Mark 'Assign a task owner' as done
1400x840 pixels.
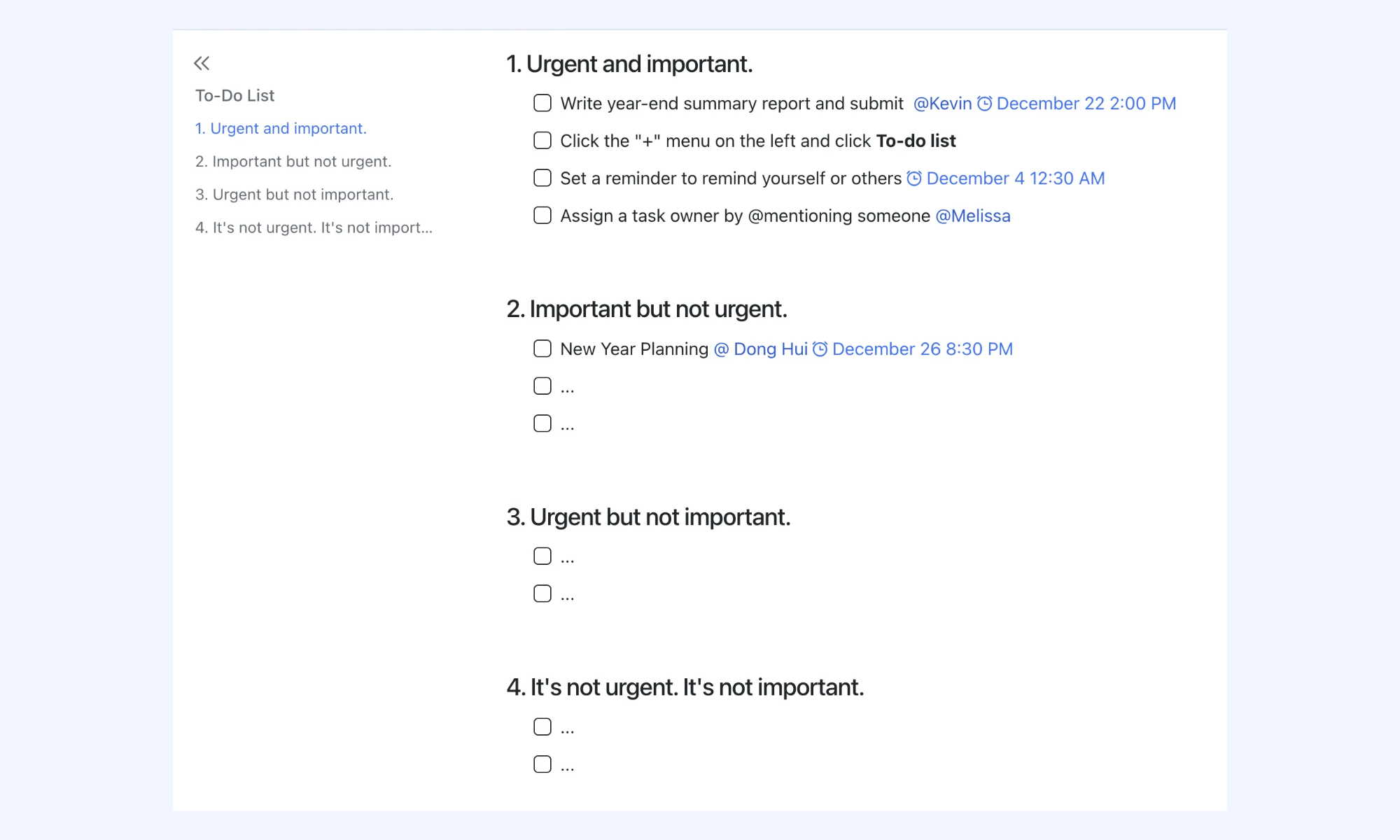tap(542, 215)
